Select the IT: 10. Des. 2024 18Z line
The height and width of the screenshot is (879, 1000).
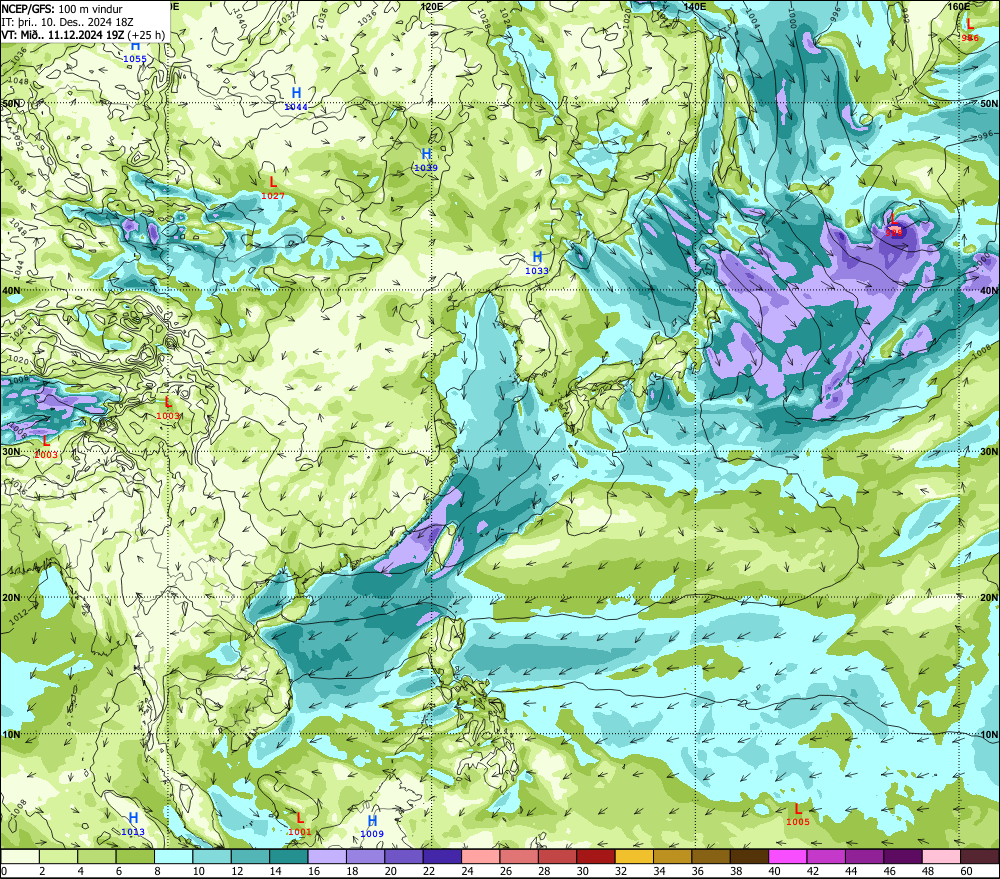(68, 22)
